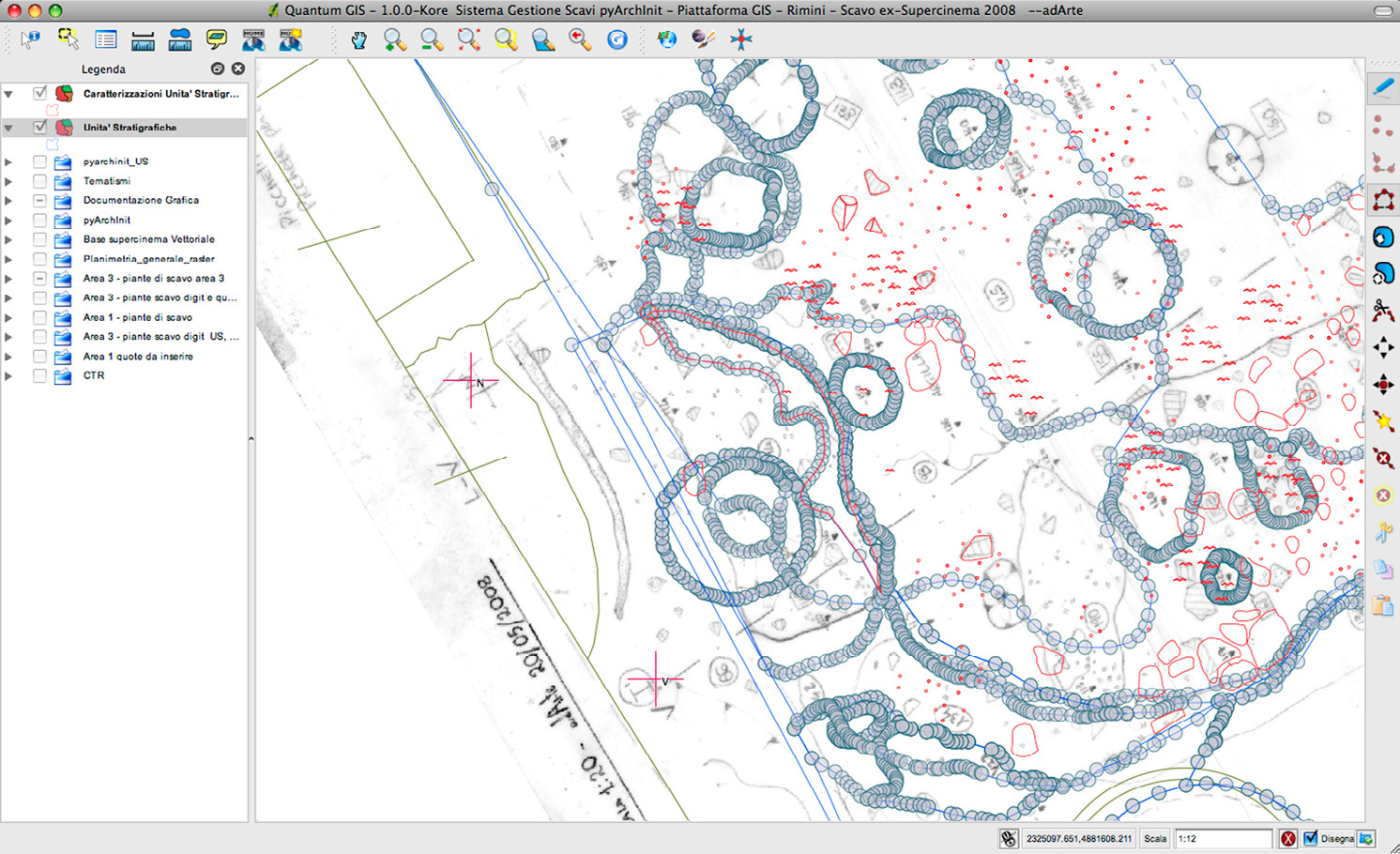Open the bookmarks icon labeled HOME
This screenshot has width=1400, height=854.
point(253,39)
